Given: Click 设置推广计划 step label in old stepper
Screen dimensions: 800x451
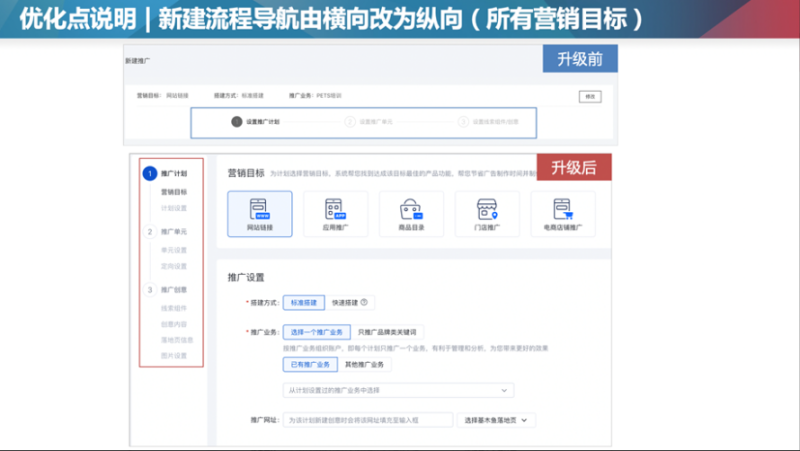Looking at the screenshot, I should click(x=263, y=122).
